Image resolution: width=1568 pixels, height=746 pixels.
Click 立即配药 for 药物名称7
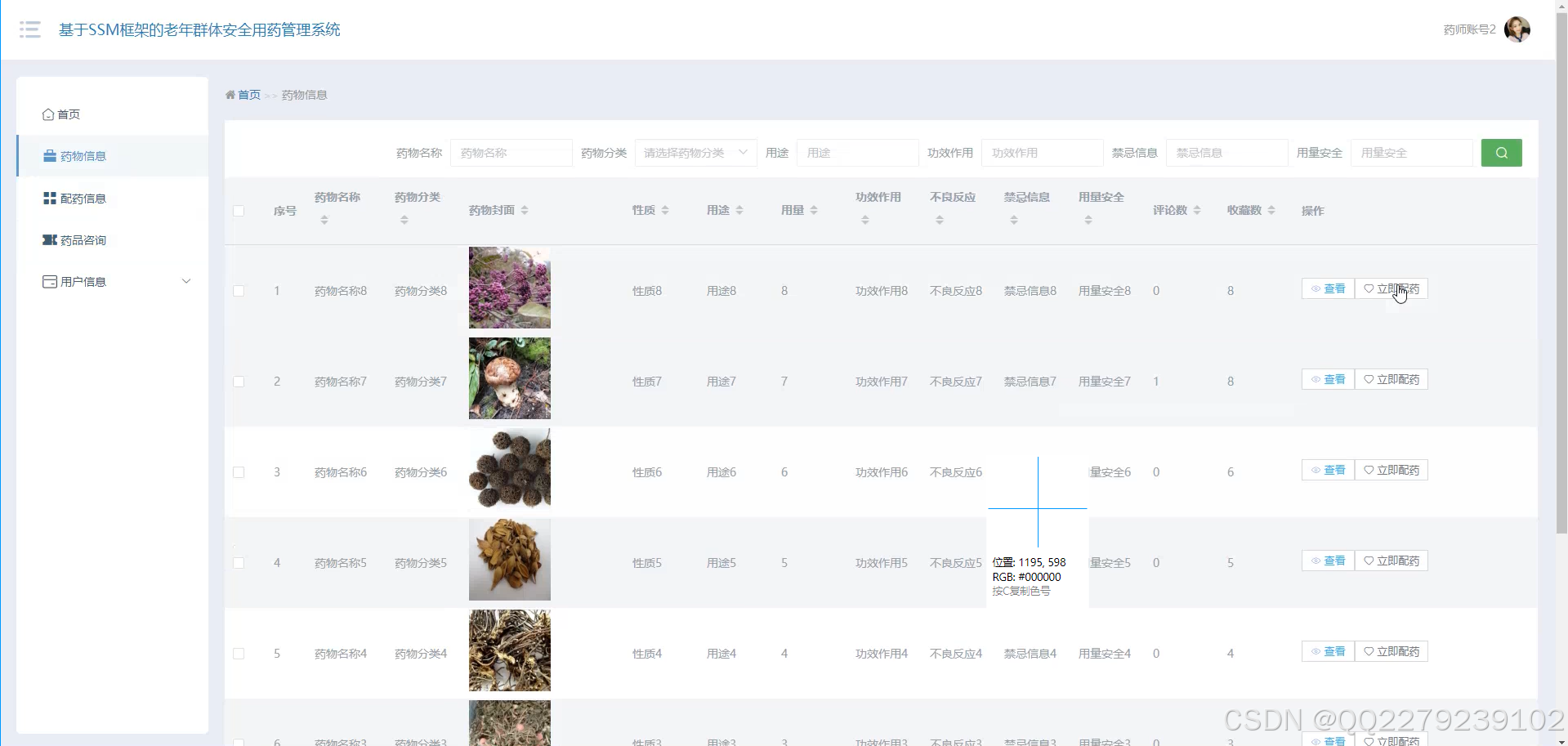1392,379
